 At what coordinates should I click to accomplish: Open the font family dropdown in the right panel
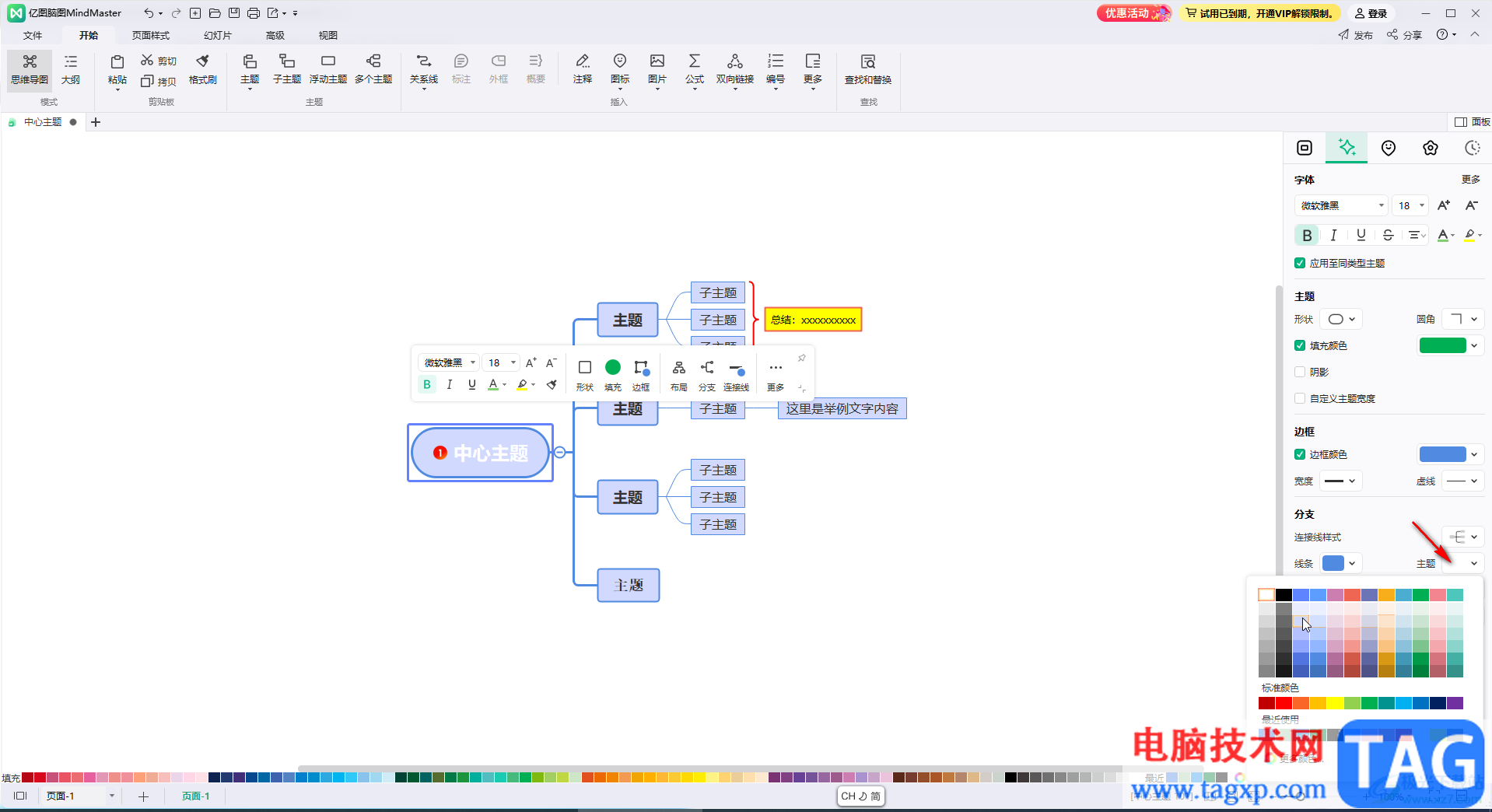click(1341, 205)
